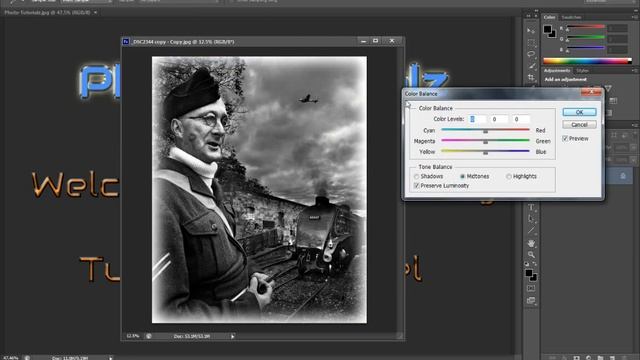
Task: Click the Color Balance dialog title bar
Action: point(492,93)
